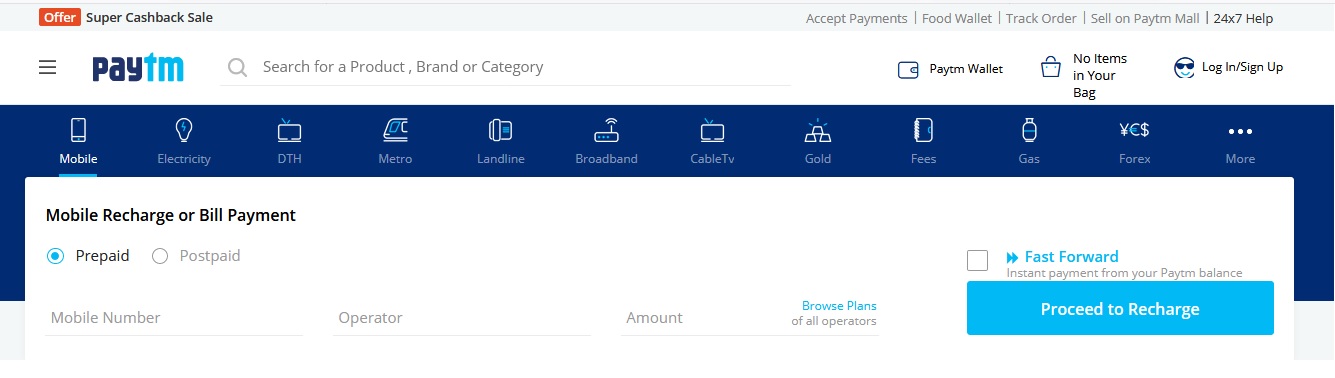Switch to the Broadband tab label
1335x378 pixels.
(x=607, y=159)
